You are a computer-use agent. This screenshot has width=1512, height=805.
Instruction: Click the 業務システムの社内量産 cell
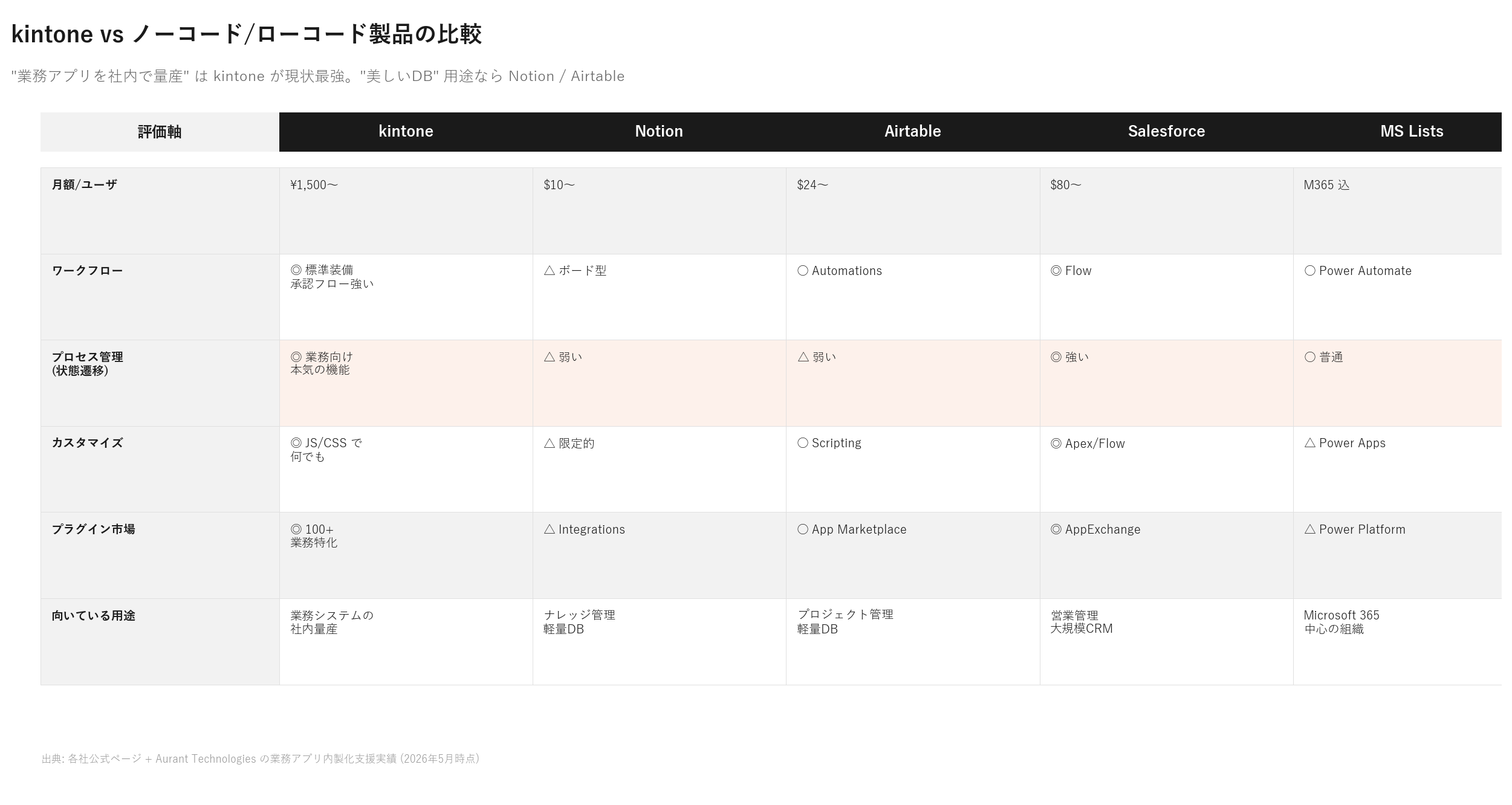point(406,642)
